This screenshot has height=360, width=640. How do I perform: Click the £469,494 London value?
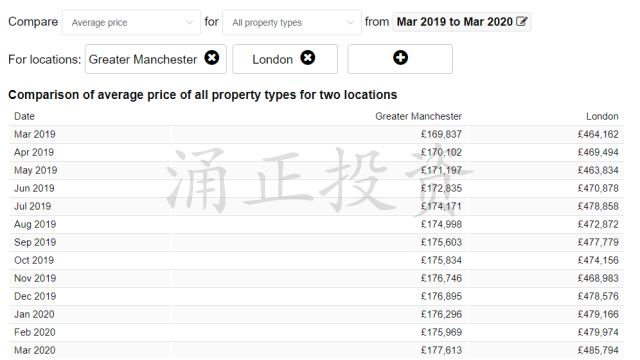pos(598,152)
